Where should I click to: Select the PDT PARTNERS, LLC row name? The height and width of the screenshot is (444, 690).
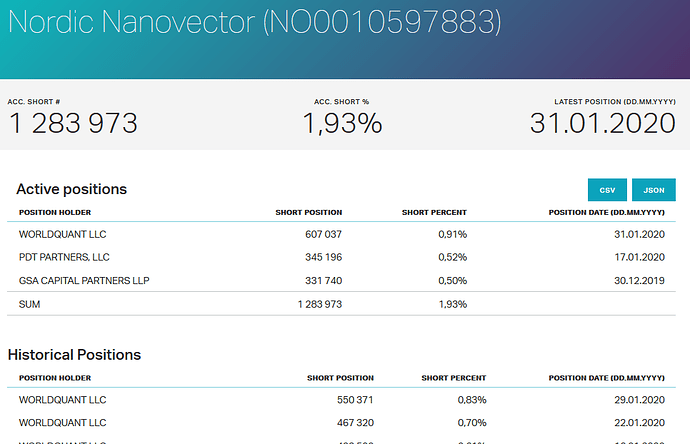(64, 257)
